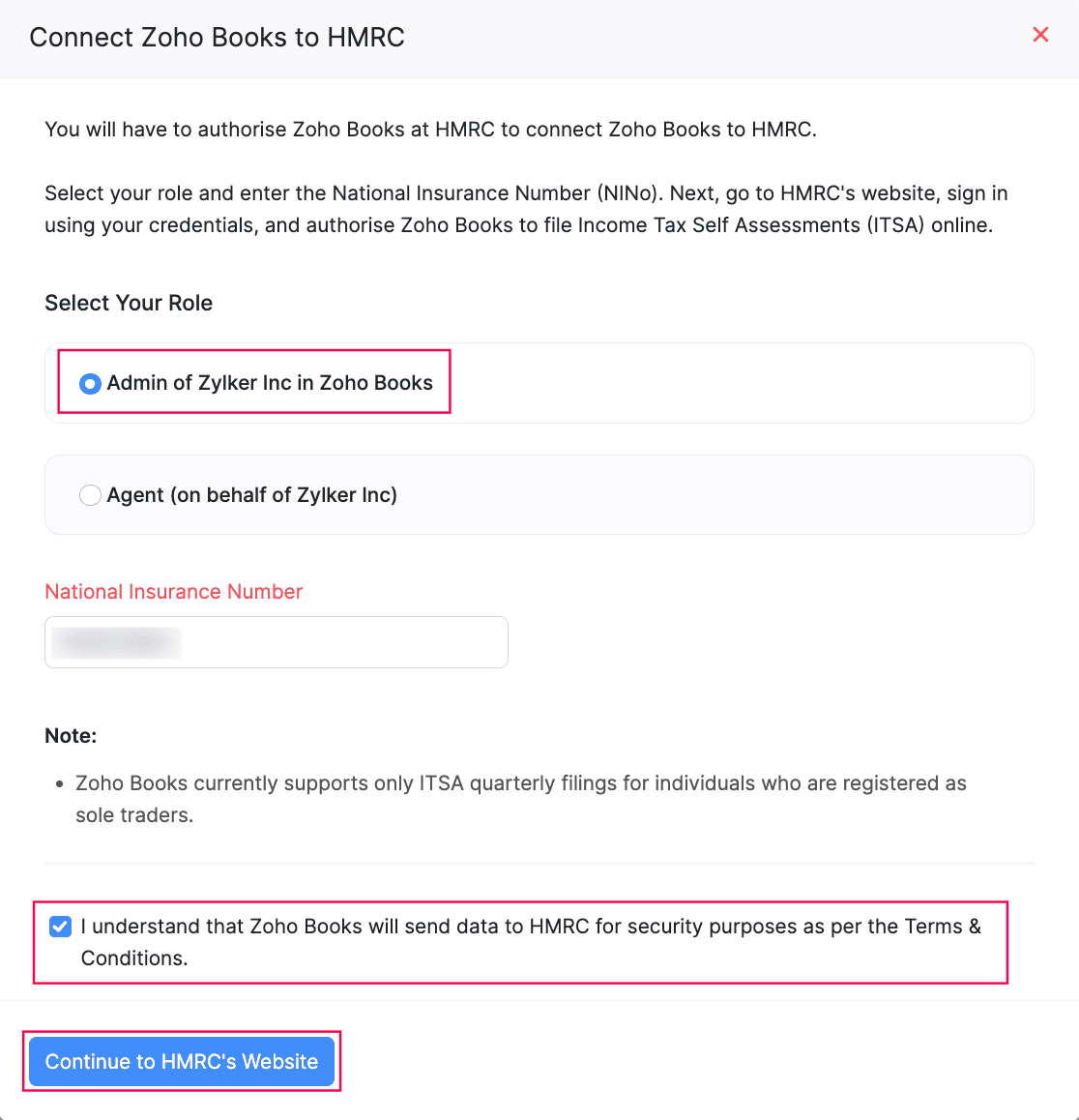
Task: Click the Select Your Role heading
Action: click(x=129, y=303)
